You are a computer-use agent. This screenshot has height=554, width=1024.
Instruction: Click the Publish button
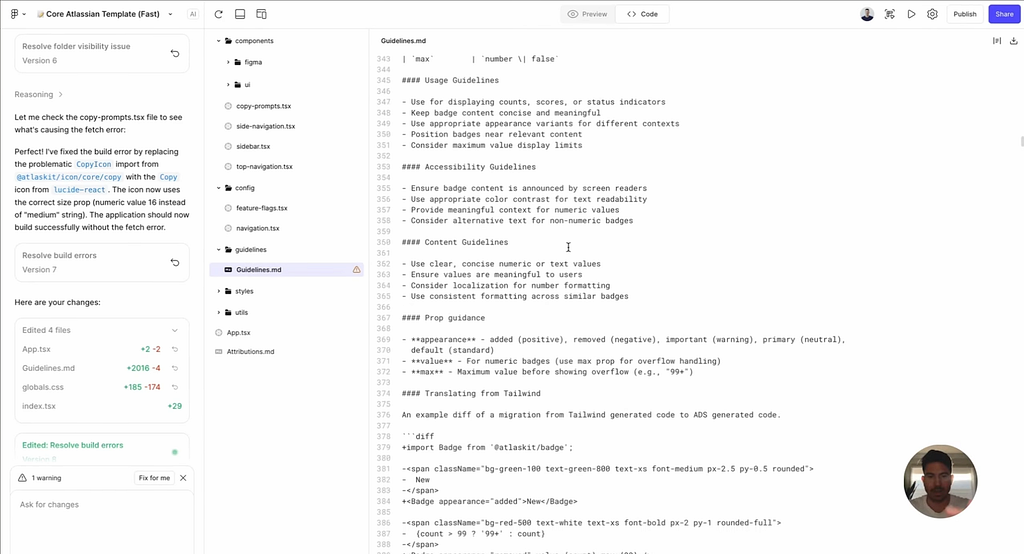coord(965,14)
